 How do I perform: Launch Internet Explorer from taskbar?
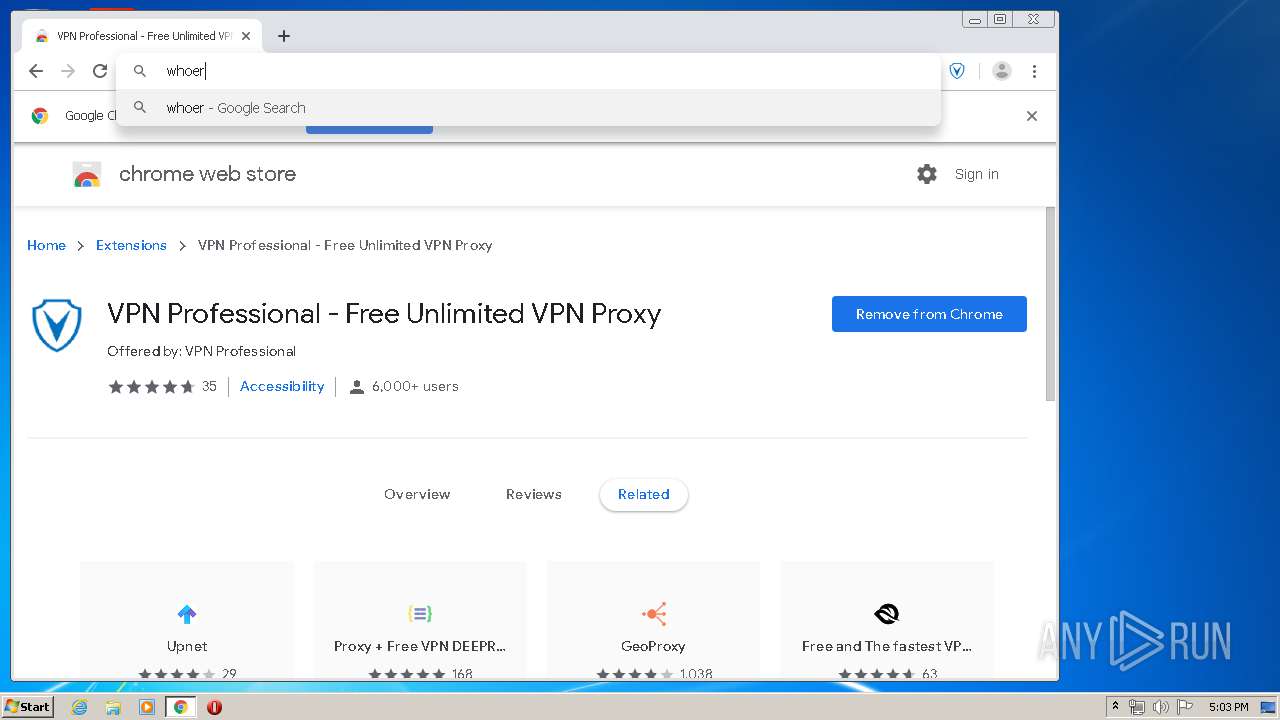(x=79, y=707)
